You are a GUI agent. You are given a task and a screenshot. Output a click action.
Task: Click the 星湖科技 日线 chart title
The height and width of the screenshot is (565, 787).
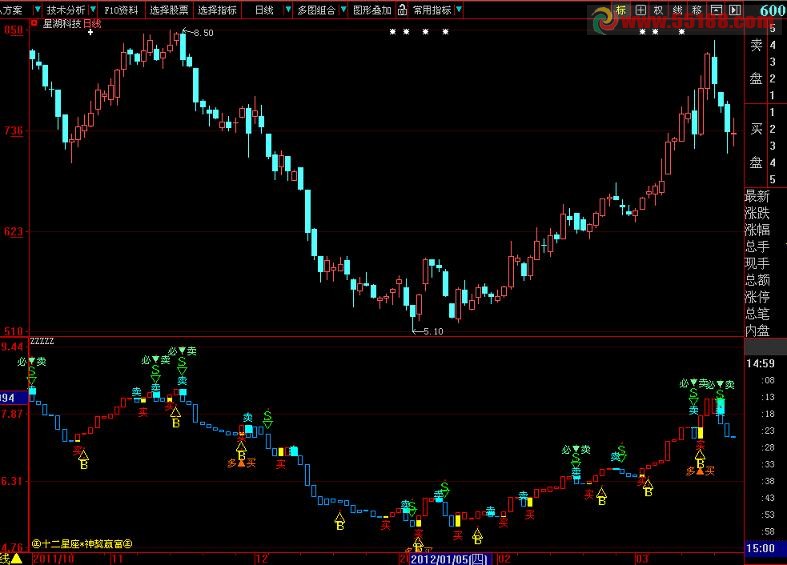[71, 24]
